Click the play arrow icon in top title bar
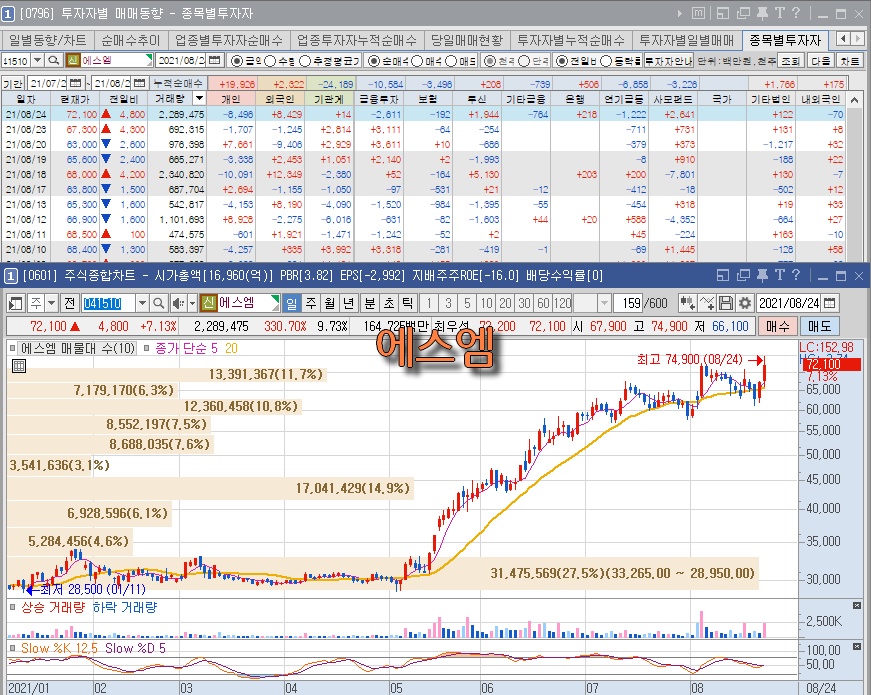871x695 pixels. click(x=680, y=13)
